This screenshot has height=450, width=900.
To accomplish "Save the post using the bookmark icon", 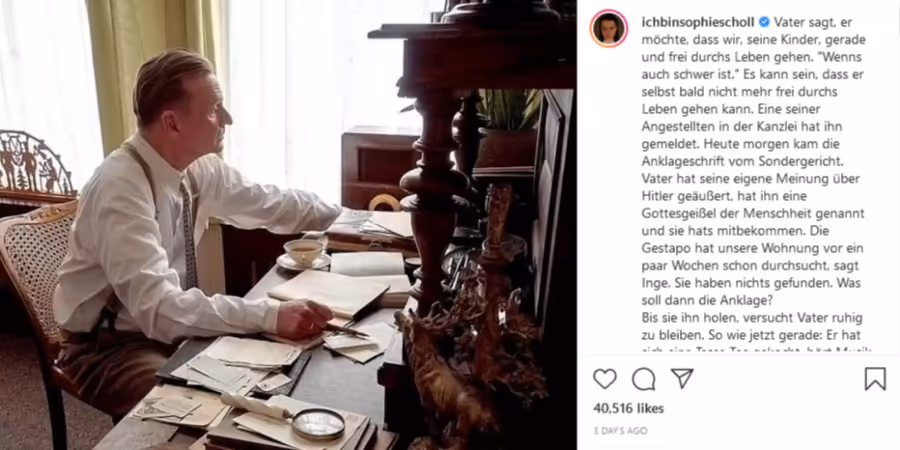I will tap(875, 379).
